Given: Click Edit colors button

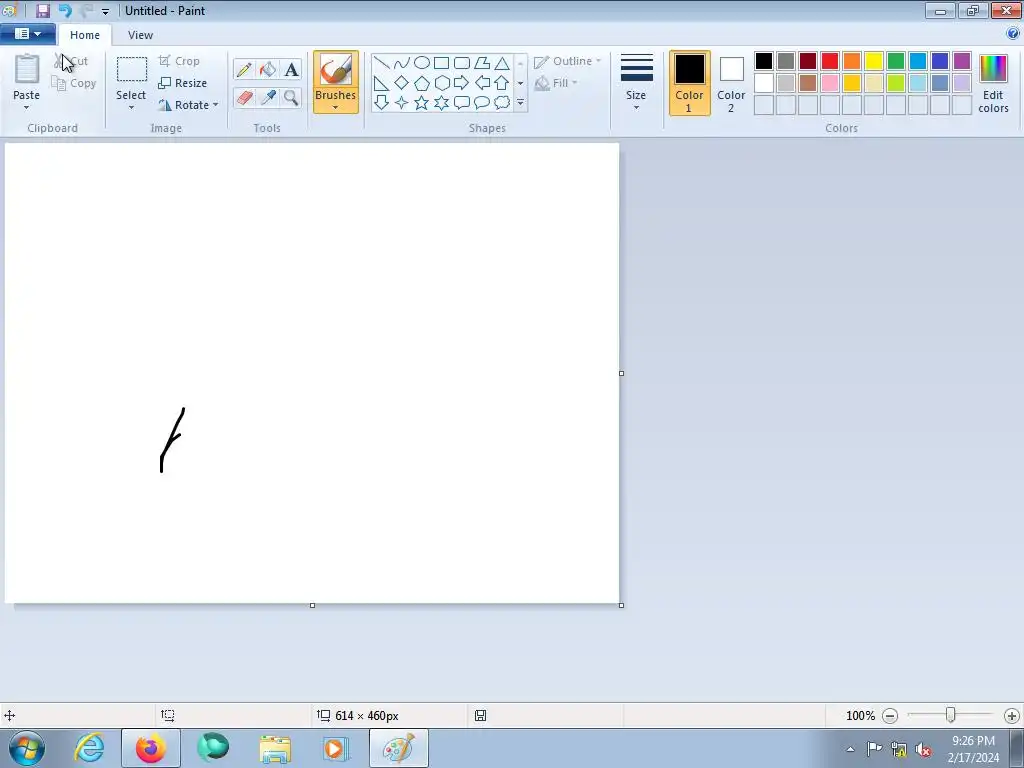Looking at the screenshot, I should pos(993,84).
